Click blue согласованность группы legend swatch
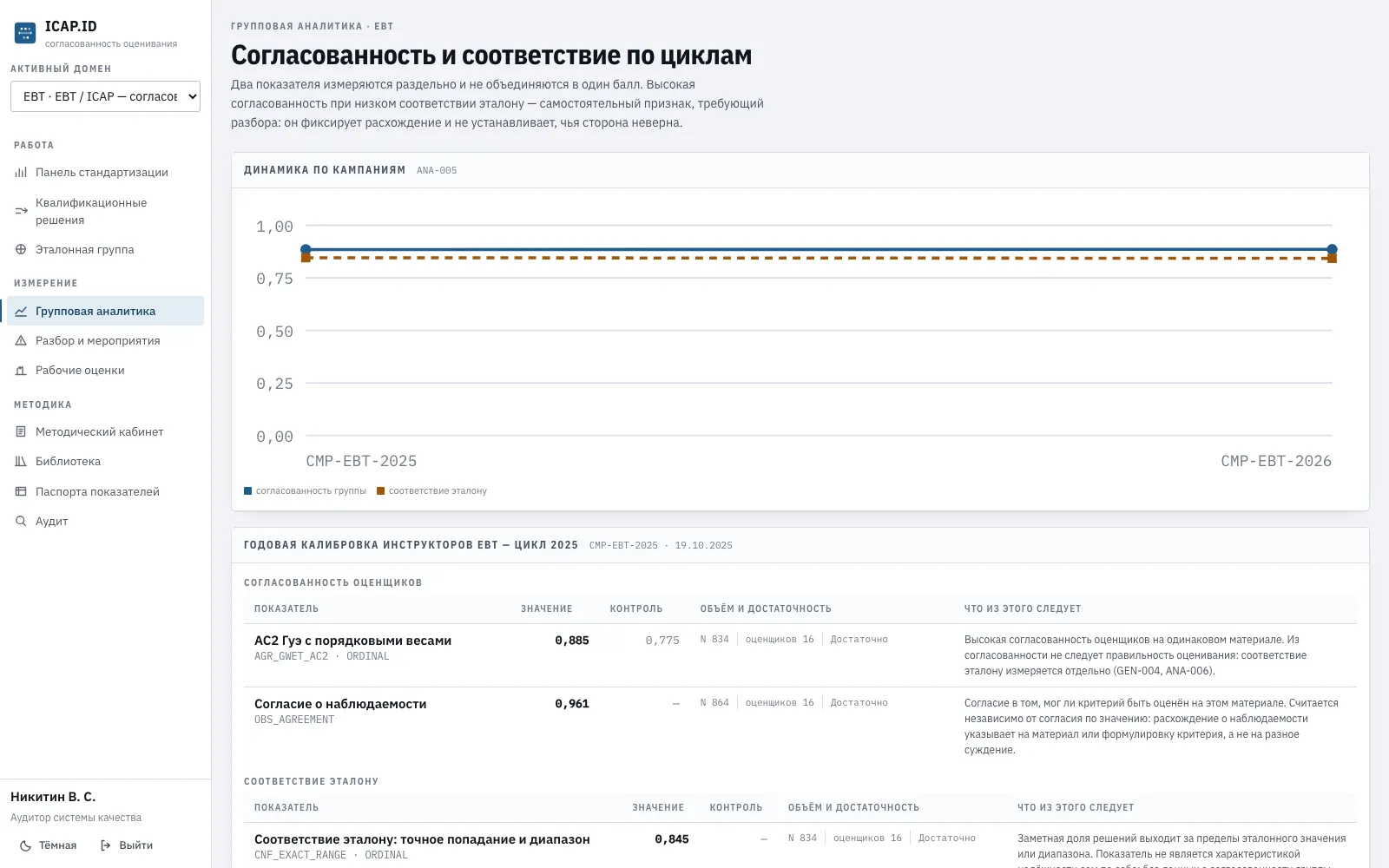The width and height of the screenshot is (1389, 868). (248, 491)
